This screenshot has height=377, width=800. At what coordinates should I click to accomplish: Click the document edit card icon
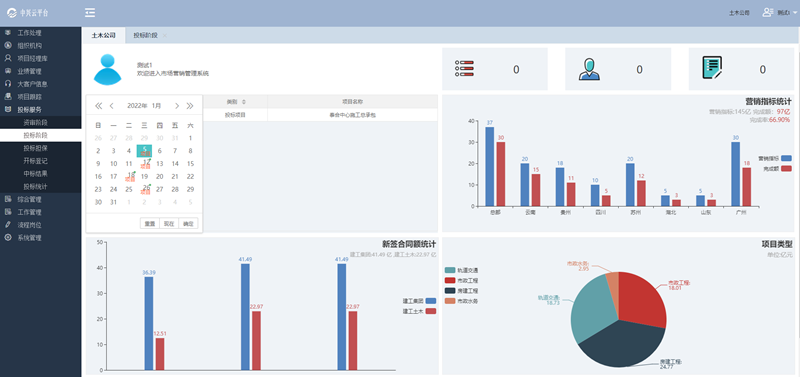(x=712, y=67)
